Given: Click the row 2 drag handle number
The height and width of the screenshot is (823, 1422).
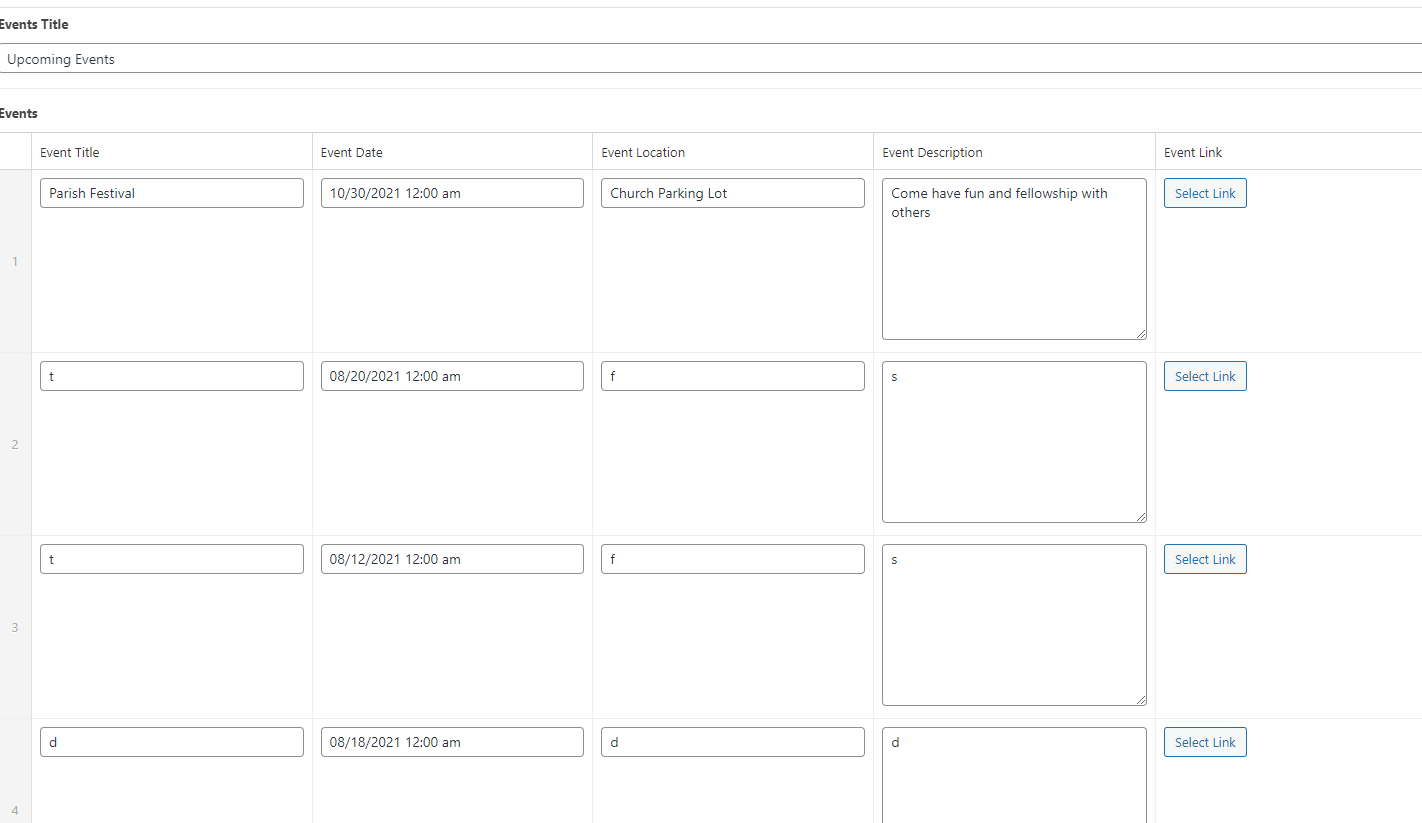Looking at the screenshot, I should (15, 445).
